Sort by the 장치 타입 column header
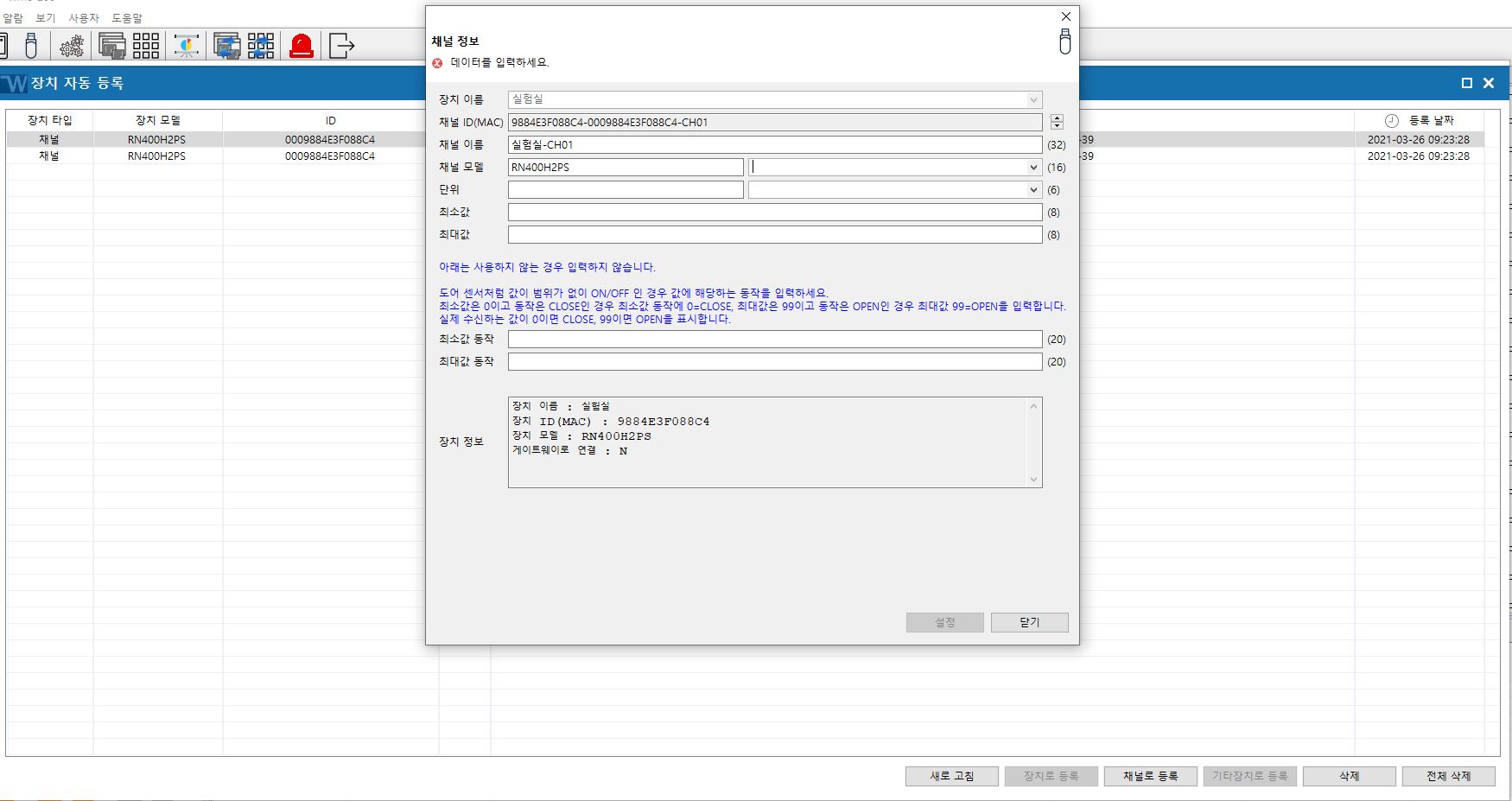The height and width of the screenshot is (801, 1512). point(50,120)
